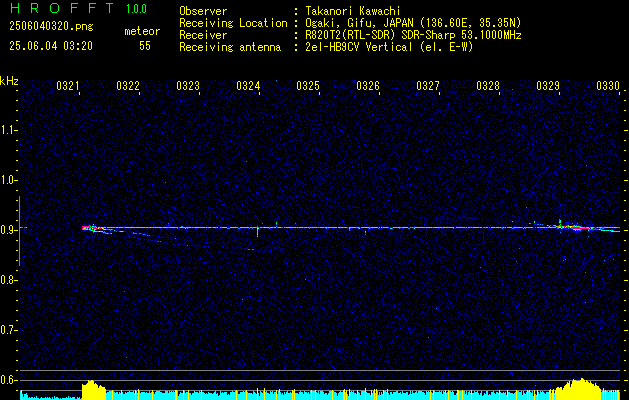This screenshot has height=400, width=629.
Task: Click the 0.7 kHz axis label
Action: tap(8, 330)
